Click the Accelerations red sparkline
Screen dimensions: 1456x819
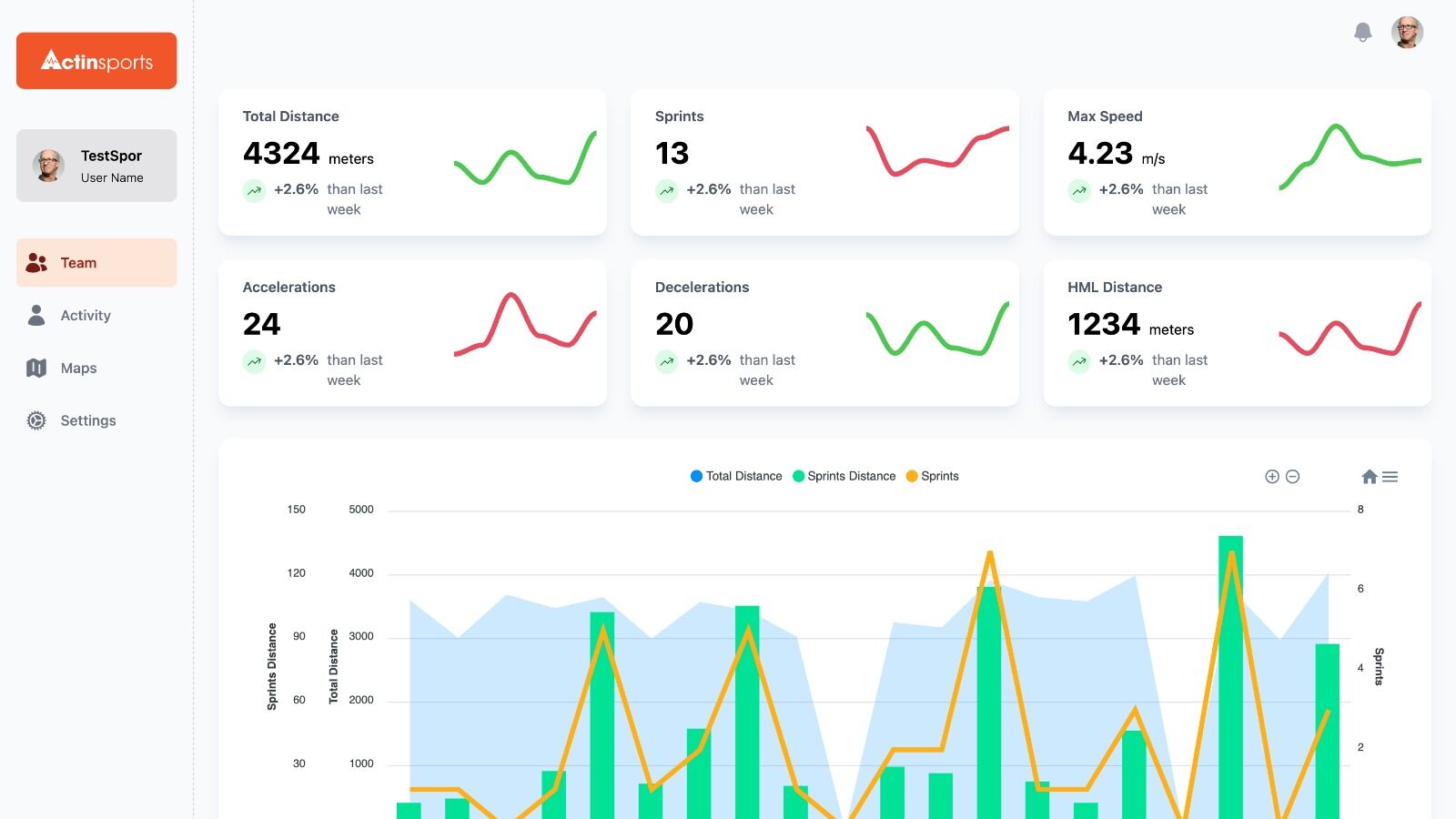click(525, 323)
